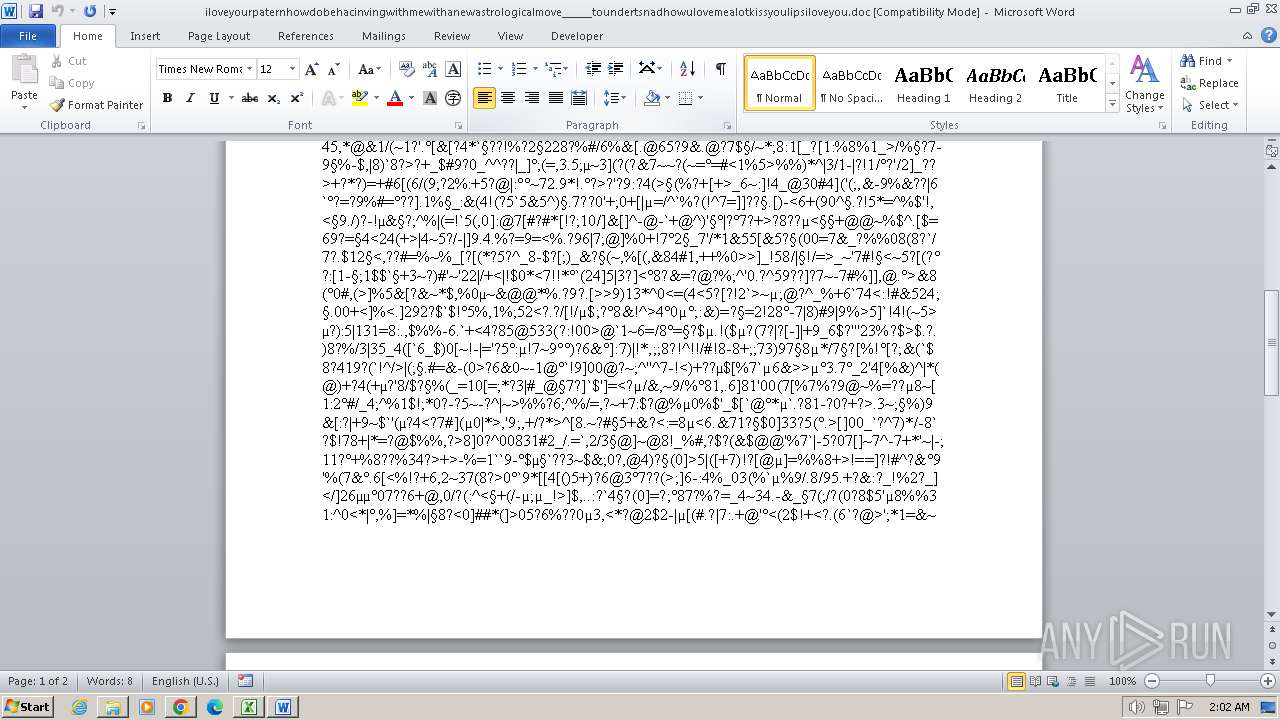Switch to the References tab
This screenshot has height=720, width=1280.
(x=306, y=36)
